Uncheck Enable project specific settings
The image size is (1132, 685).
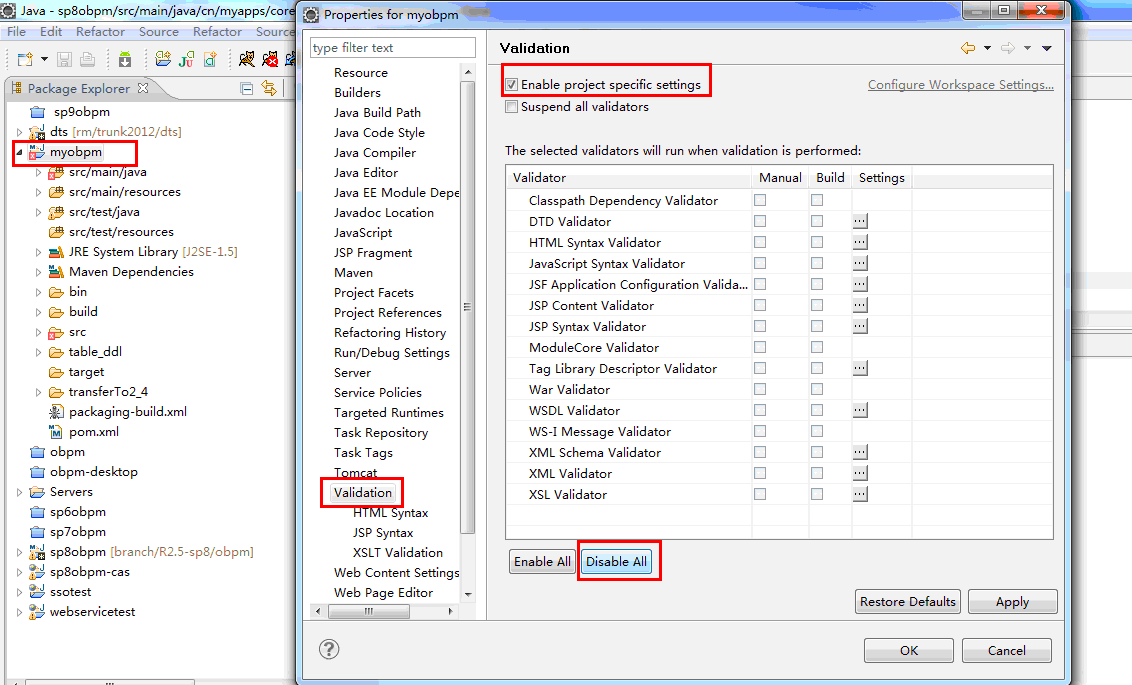tap(512, 84)
